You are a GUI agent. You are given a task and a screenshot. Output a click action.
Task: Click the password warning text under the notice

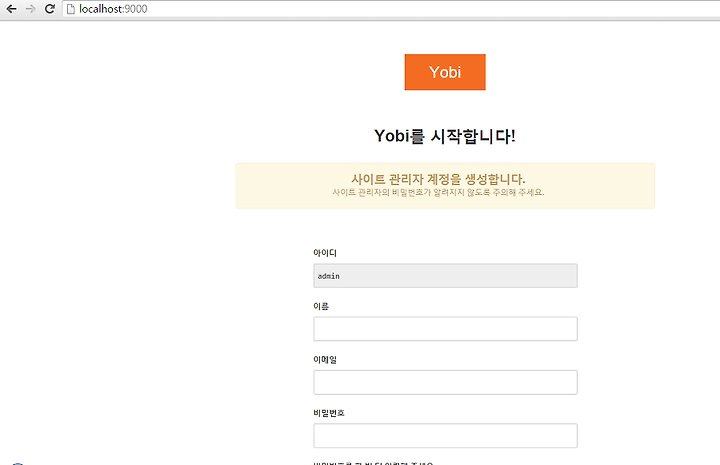click(439, 192)
